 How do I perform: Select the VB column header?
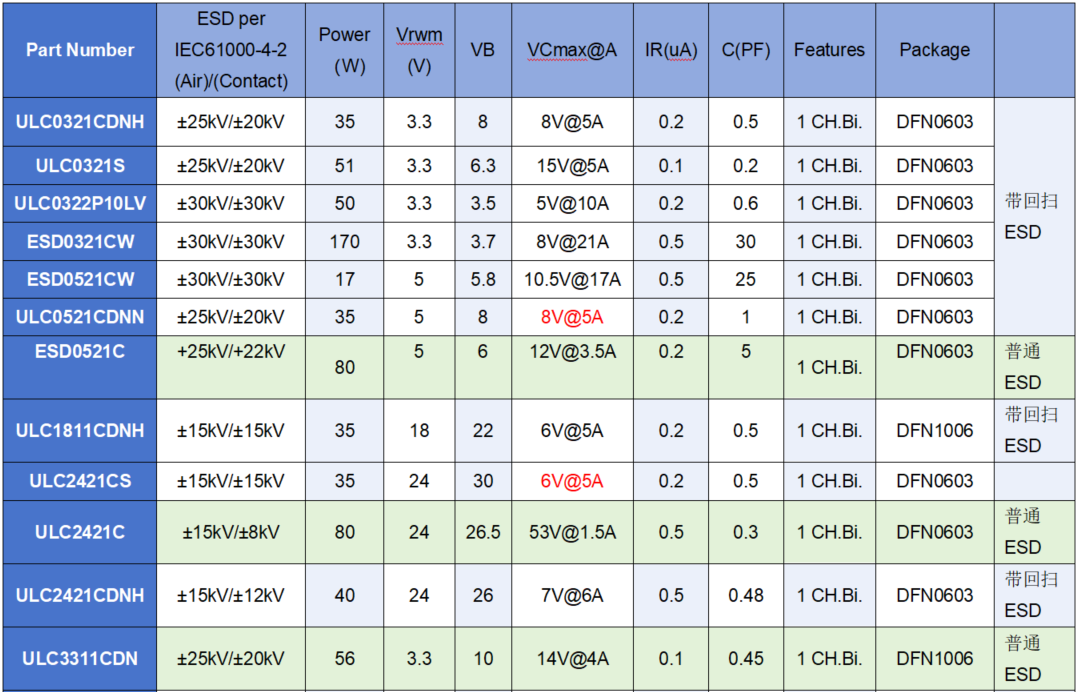[x=483, y=50]
